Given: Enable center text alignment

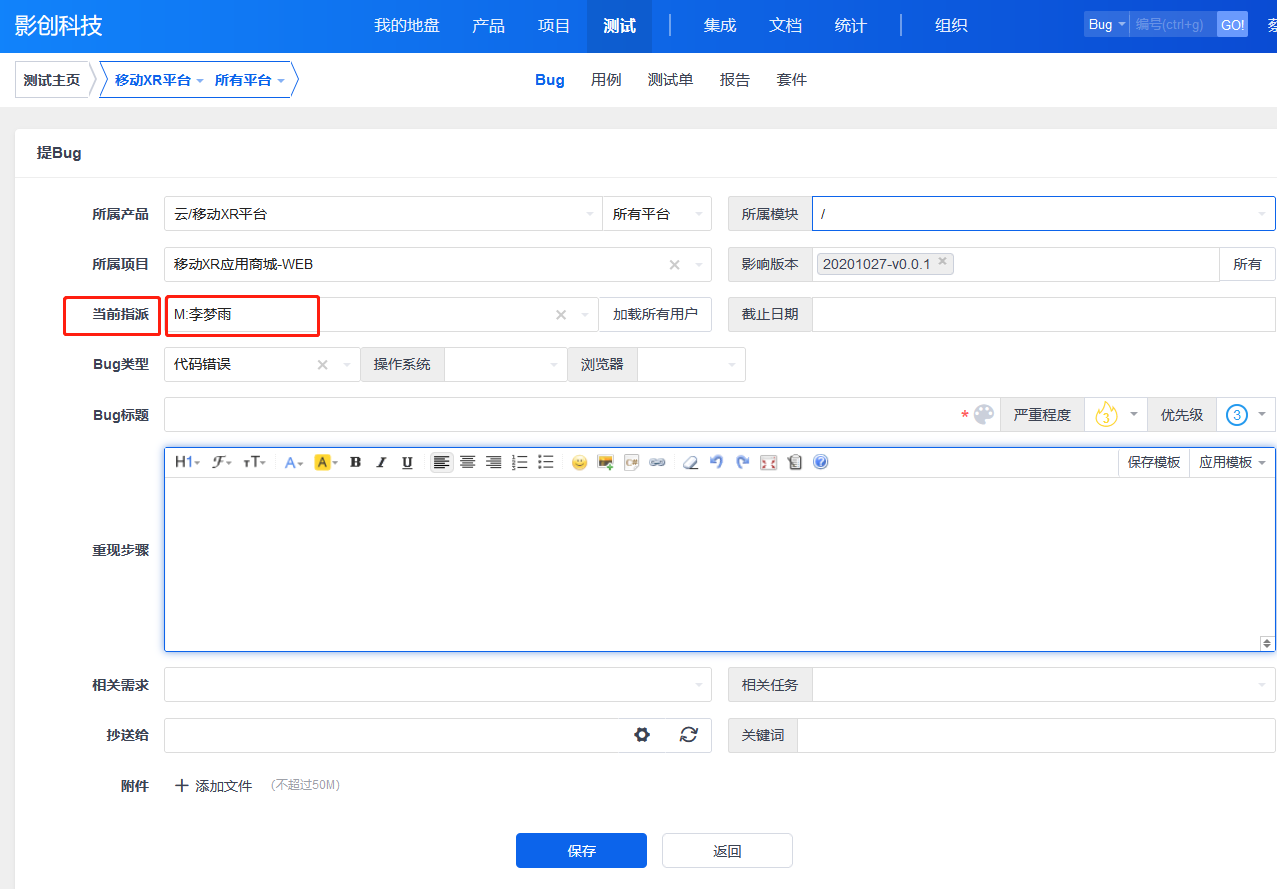Looking at the screenshot, I should click(467, 462).
